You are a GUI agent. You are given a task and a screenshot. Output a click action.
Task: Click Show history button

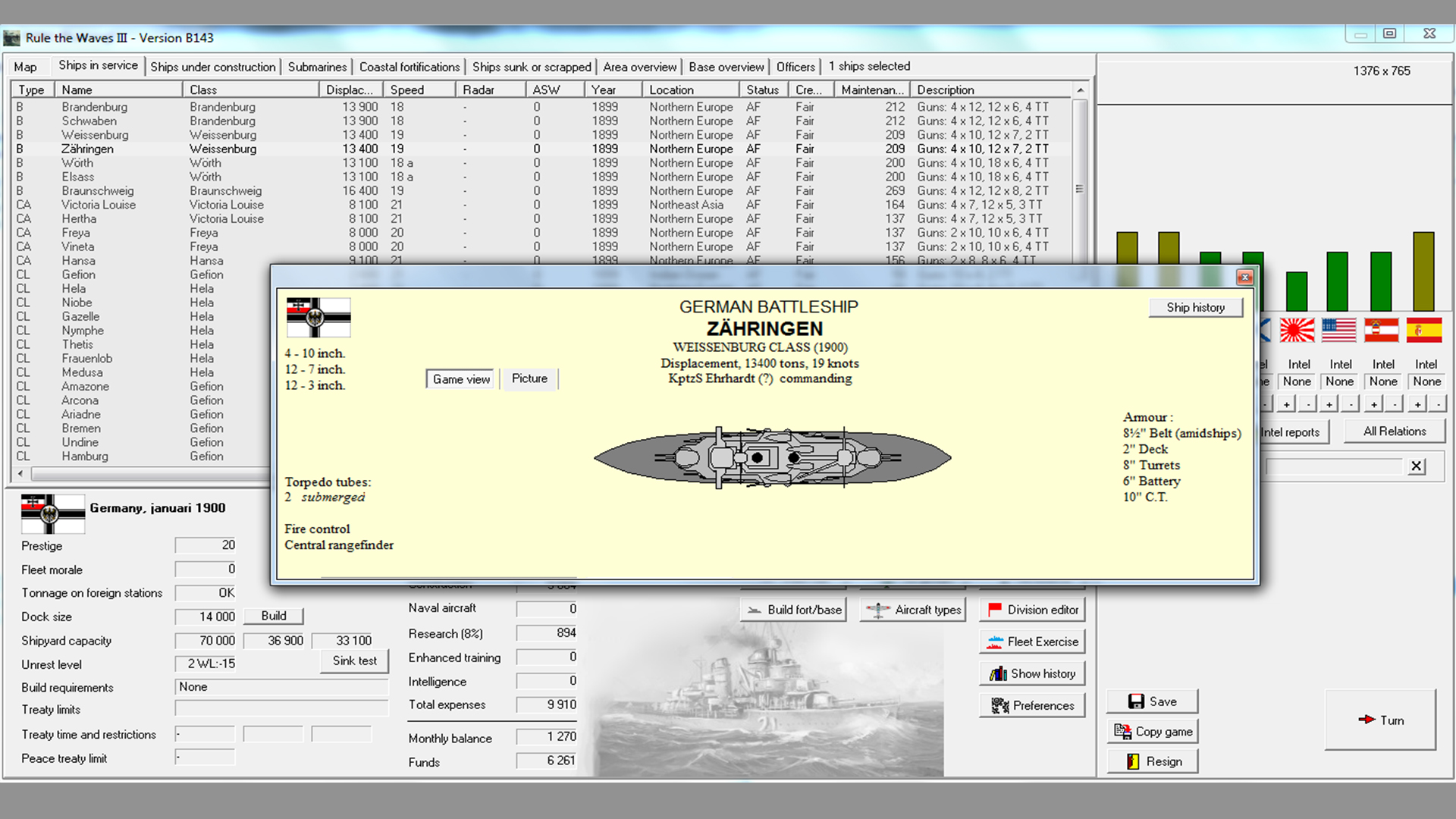pos(1032,673)
